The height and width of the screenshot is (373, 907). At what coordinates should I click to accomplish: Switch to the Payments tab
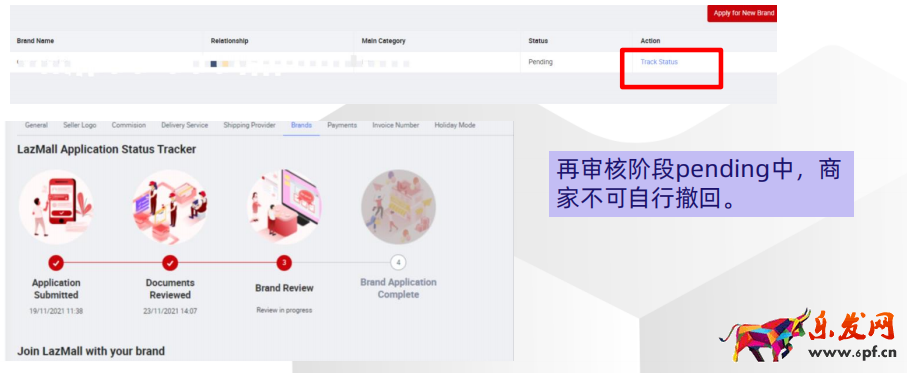tap(342, 125)
